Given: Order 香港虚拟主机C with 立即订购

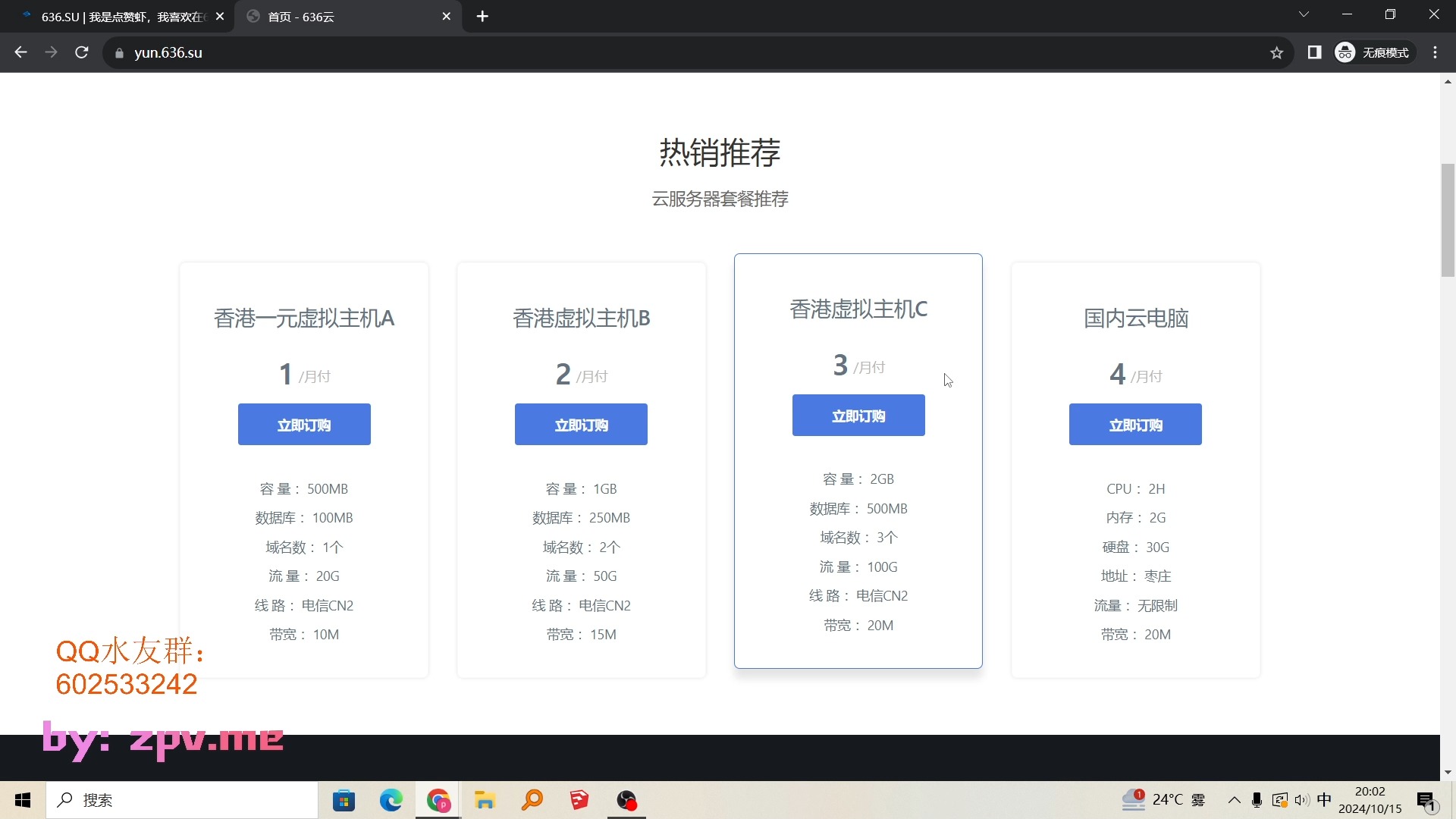Looking at the screenshot, I should pyautogui.click(x=858, y=416).
